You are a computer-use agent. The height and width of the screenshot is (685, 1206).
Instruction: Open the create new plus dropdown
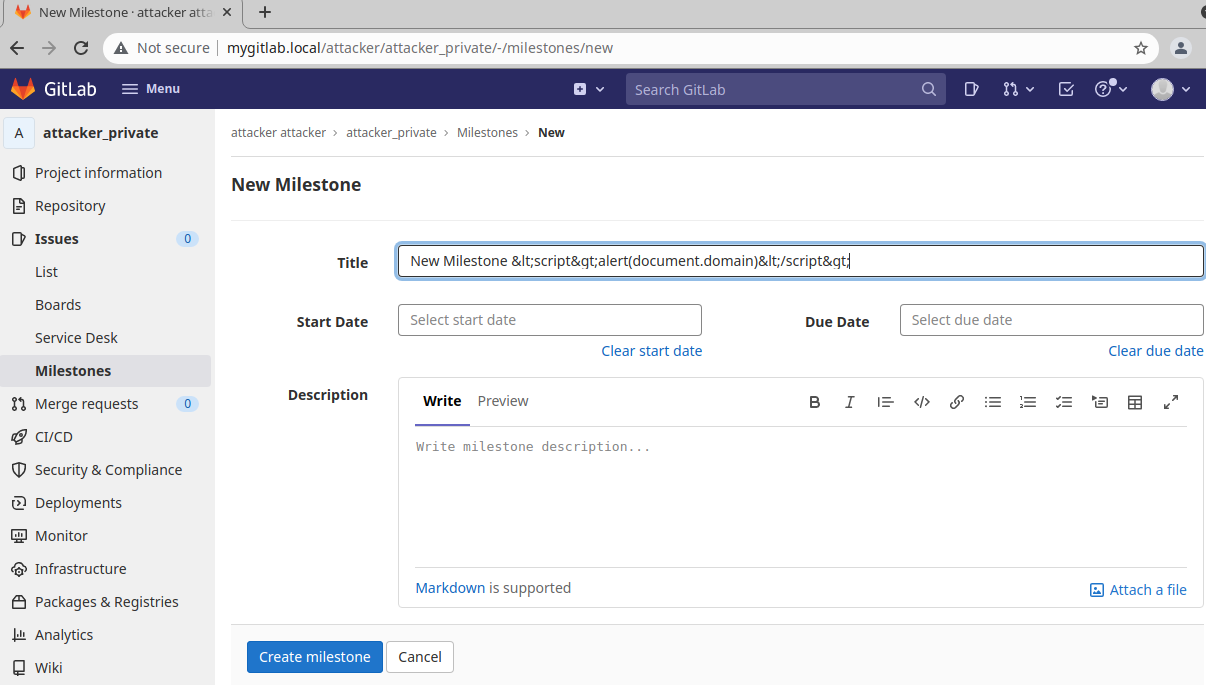(588, 89)
